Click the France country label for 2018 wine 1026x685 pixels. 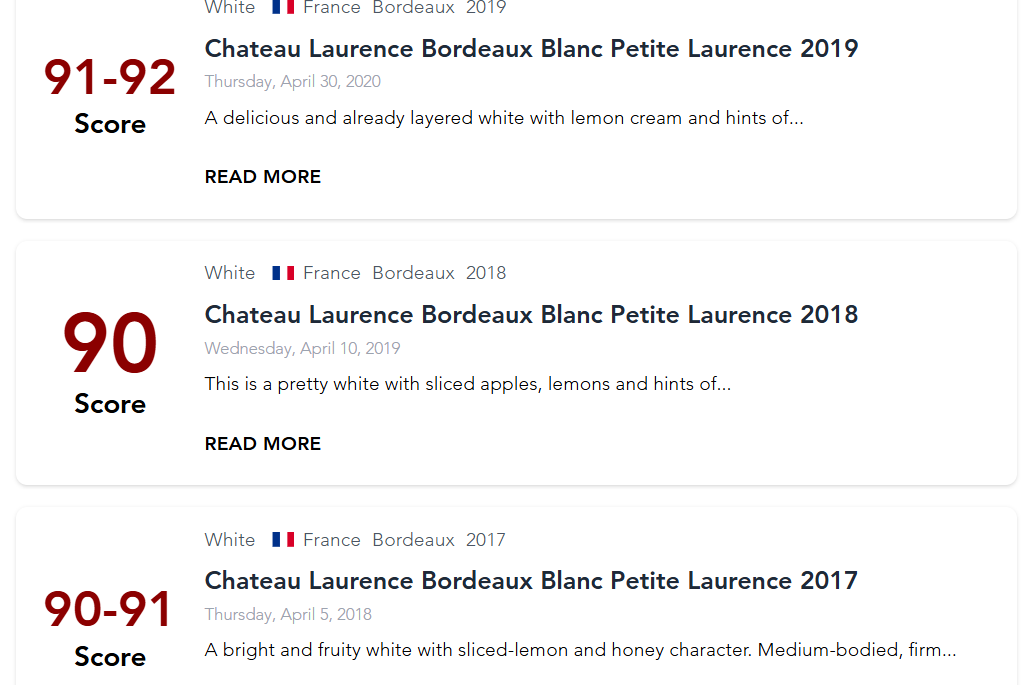click(331, 273)
